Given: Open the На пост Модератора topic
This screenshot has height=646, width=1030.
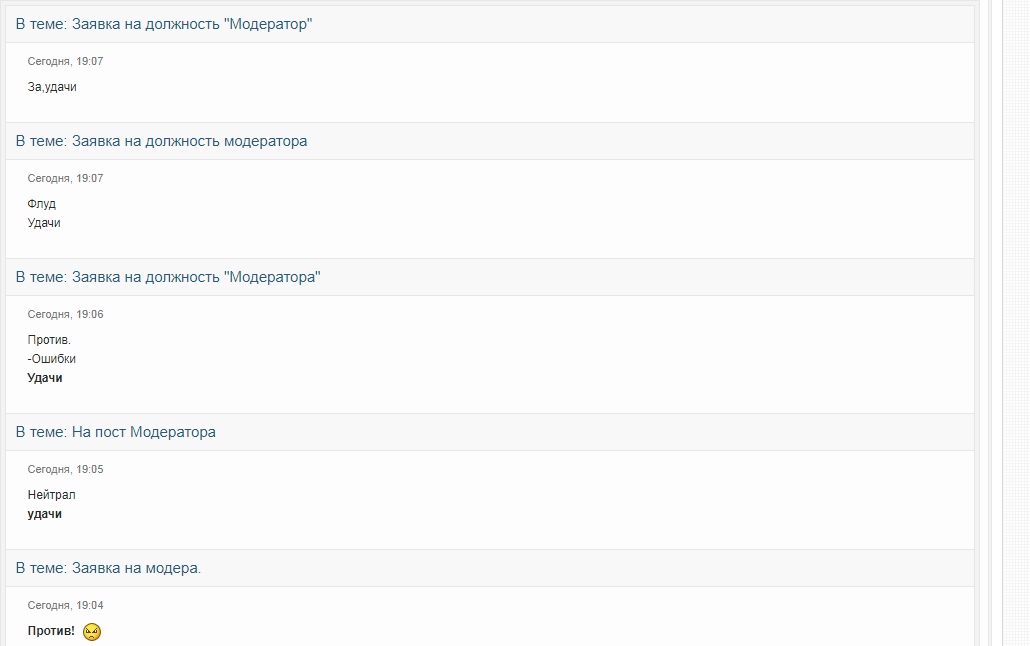Looking at the screenshot, I should [143, 432].
